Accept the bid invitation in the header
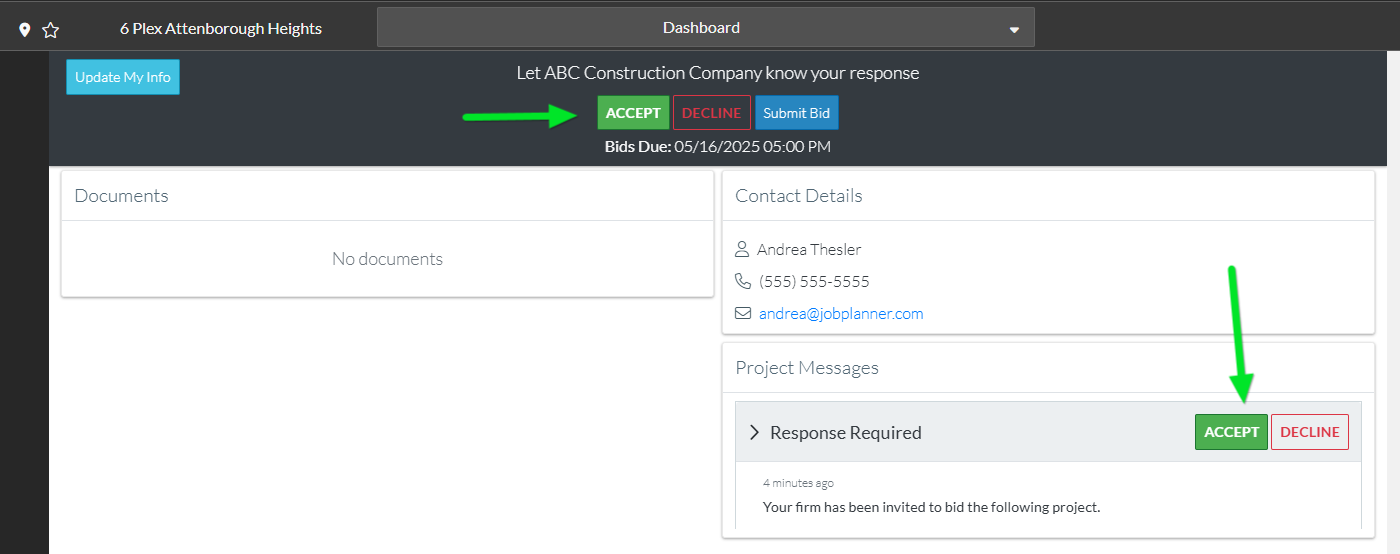This screenshot has width=1400, height=554. (633, 113)
